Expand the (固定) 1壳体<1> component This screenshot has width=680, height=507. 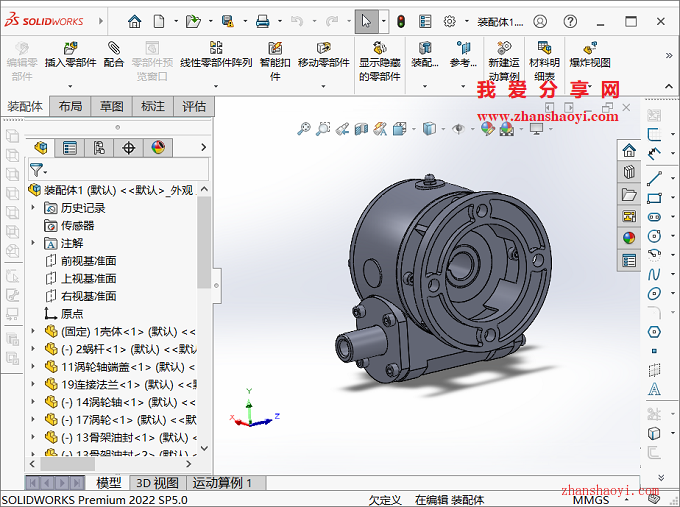33,331
